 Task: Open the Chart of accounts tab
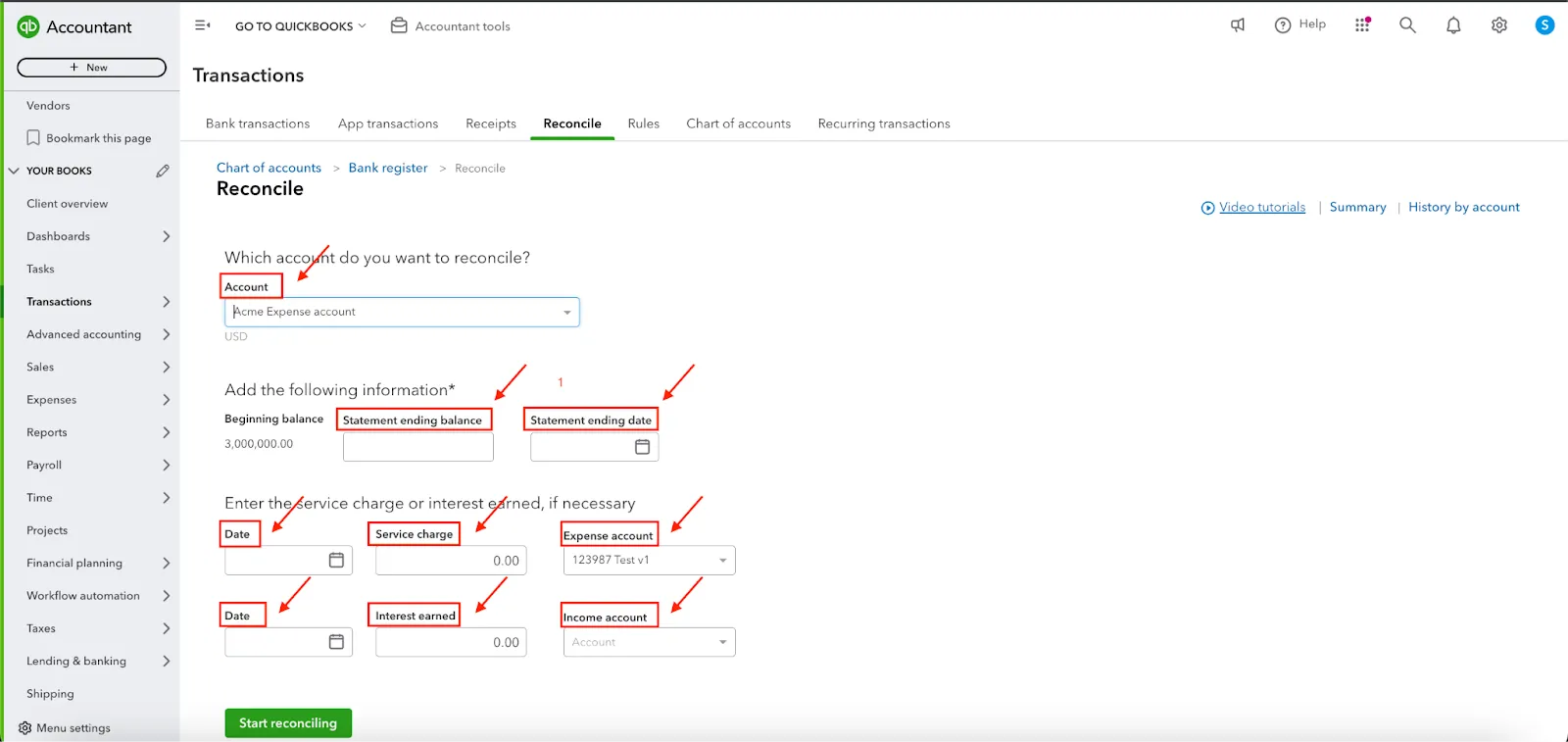[739, 124]
